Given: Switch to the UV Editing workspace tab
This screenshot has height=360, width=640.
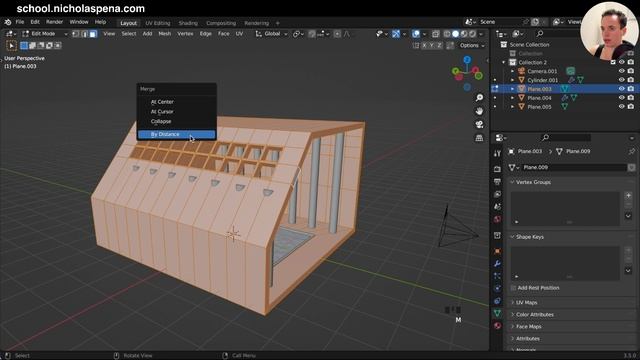Looking at the screenshot, I should (158, 23).
